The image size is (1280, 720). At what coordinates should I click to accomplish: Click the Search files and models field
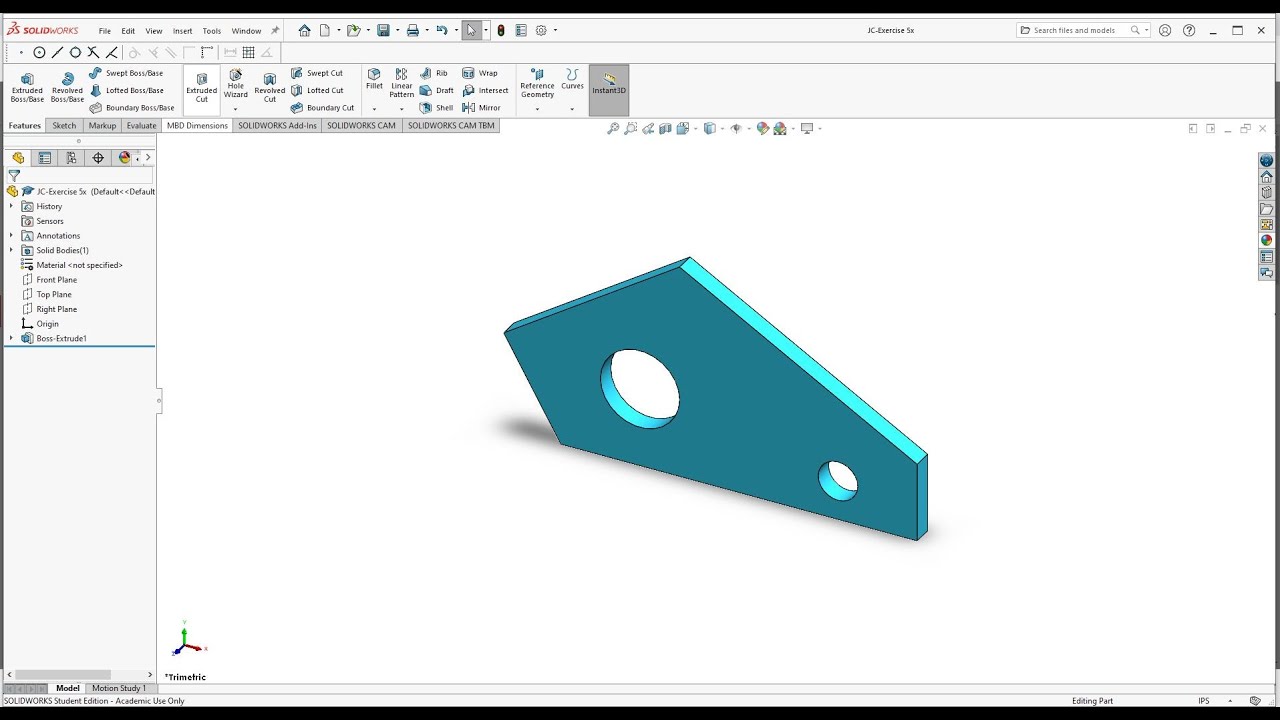pos(1083,31)
